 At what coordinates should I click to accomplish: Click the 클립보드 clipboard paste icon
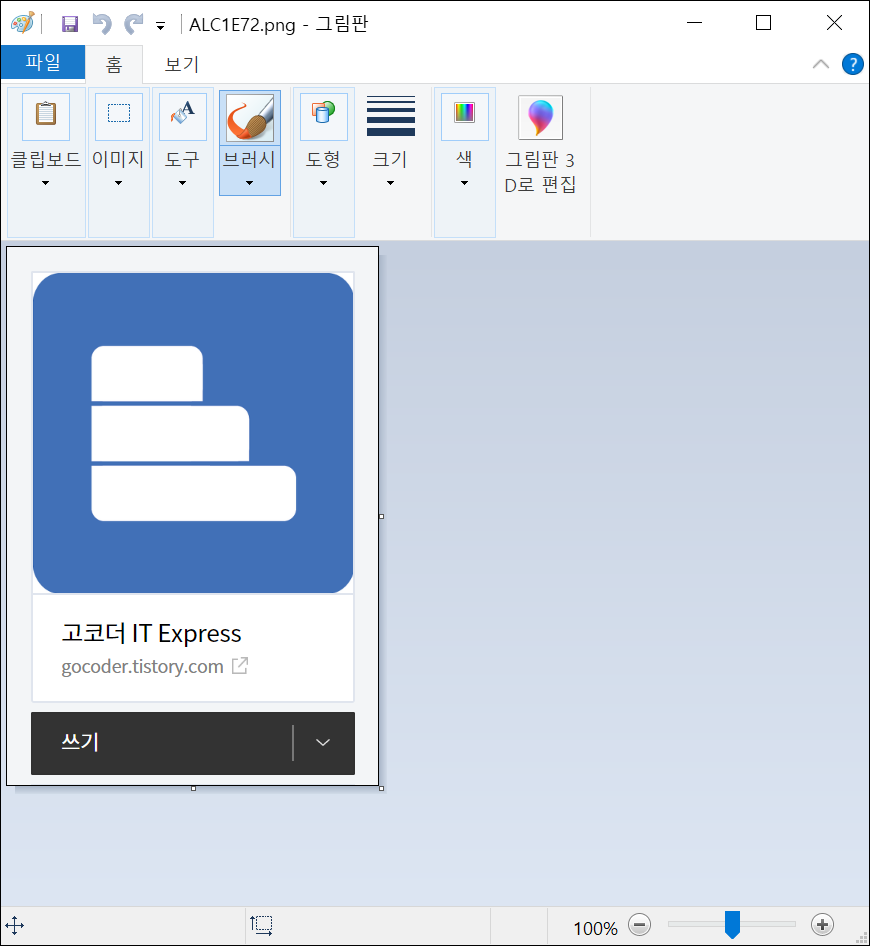click(x=46, y=116)
